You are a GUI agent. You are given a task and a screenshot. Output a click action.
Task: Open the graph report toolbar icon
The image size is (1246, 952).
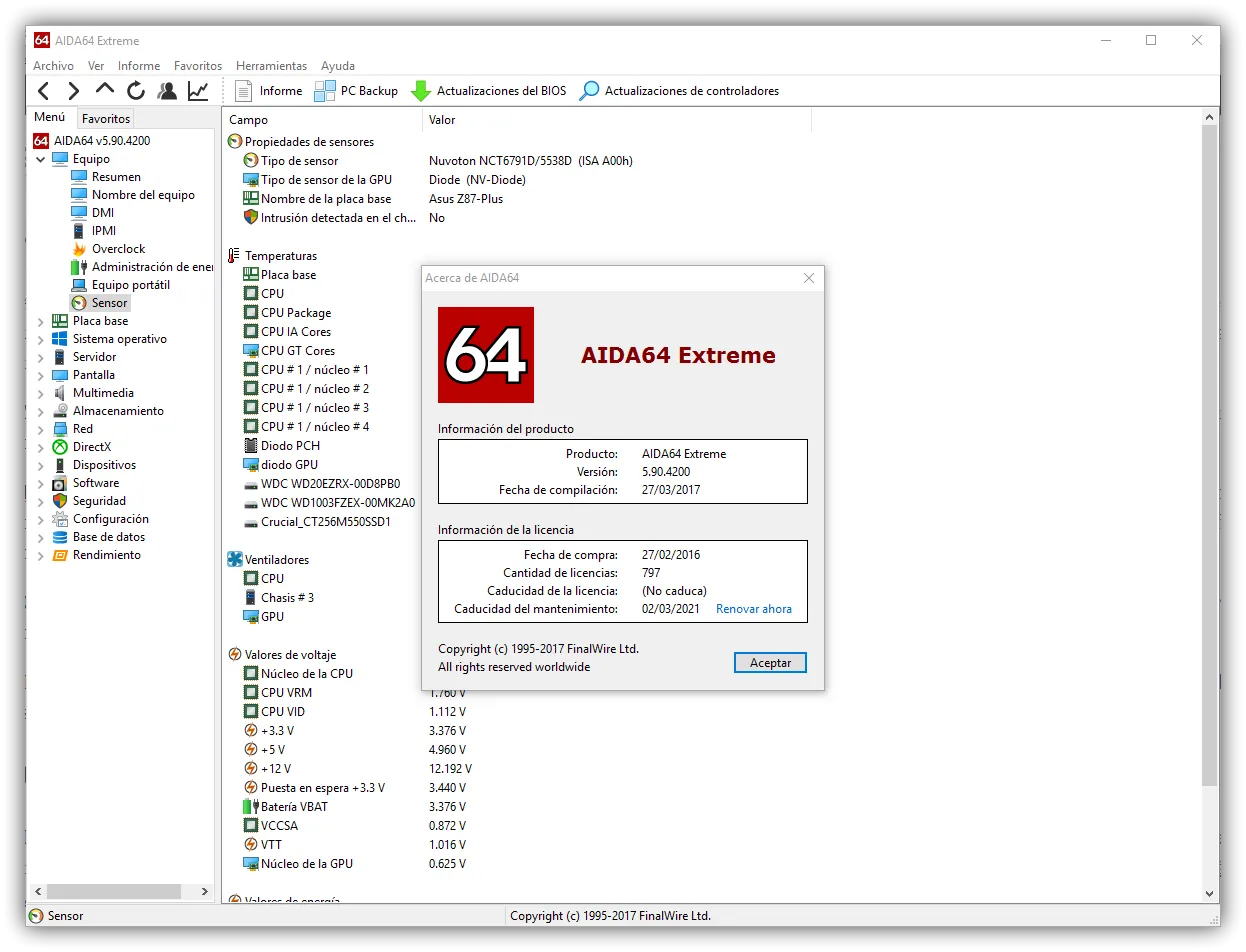(198, 91)
